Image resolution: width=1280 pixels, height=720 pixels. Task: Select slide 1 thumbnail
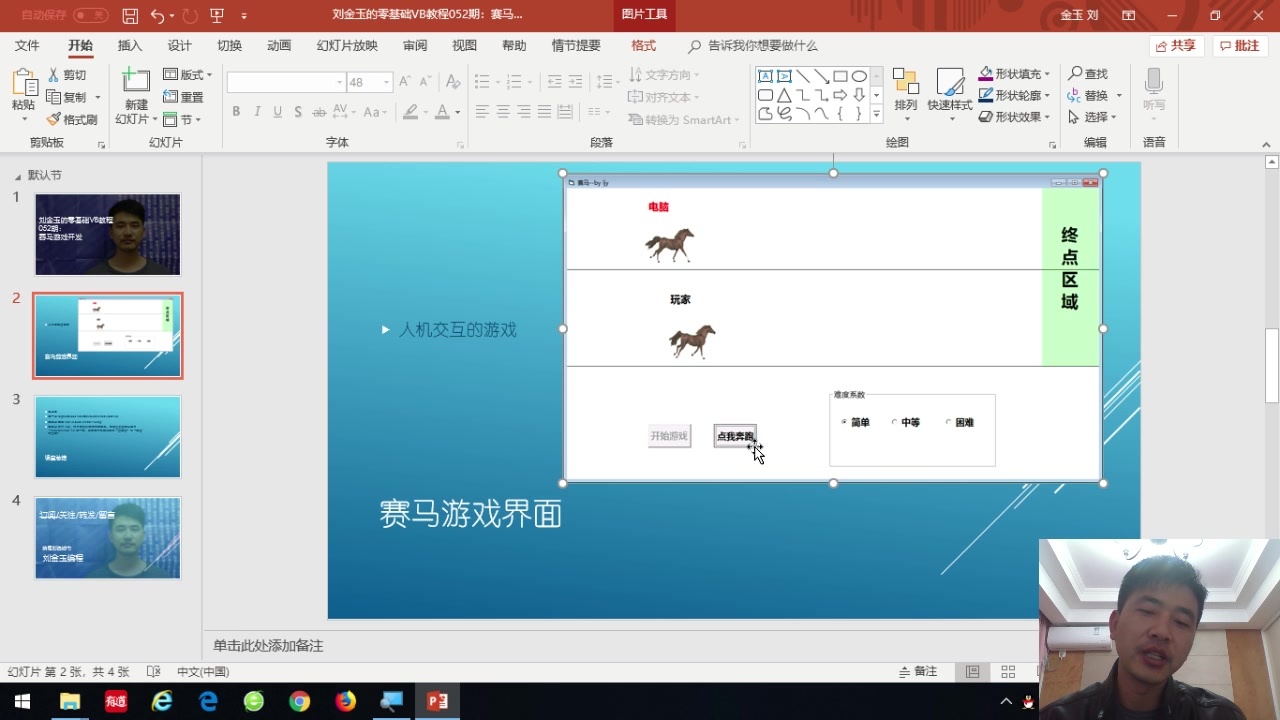click(108, 235)
